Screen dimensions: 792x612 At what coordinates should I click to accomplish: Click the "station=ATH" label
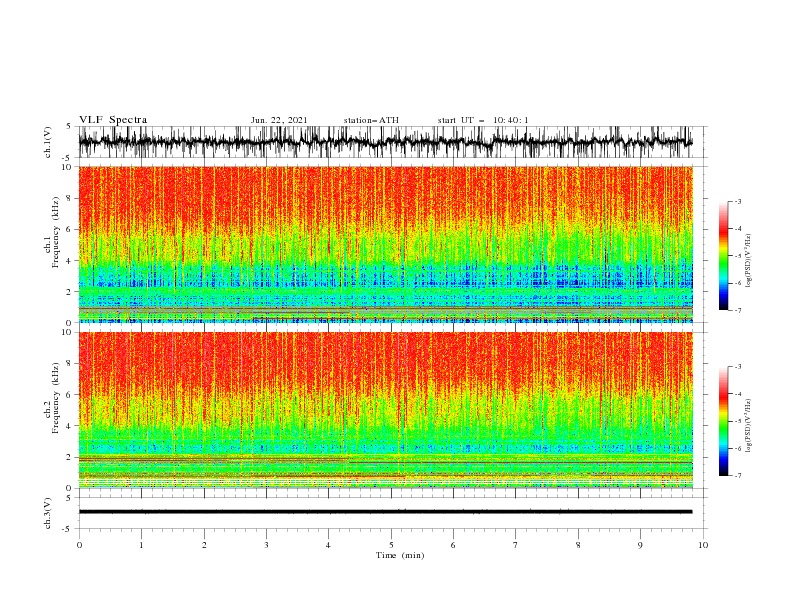pyautogui.click(x=371, y=120)
